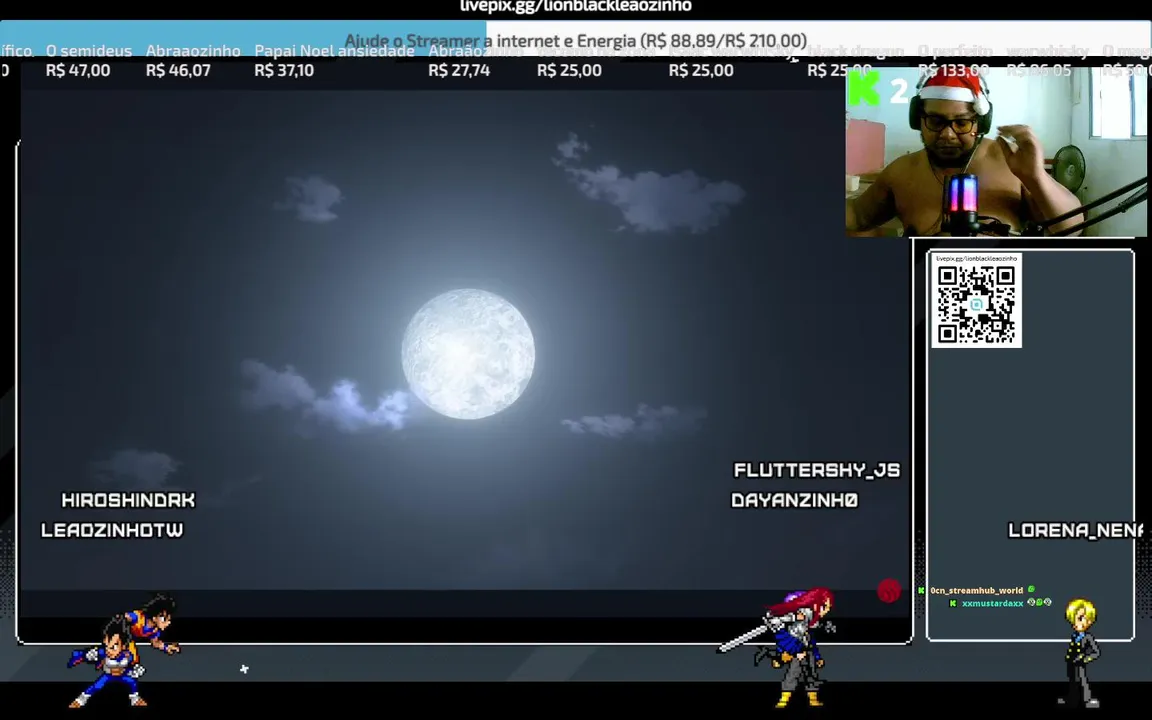Click the R$ 37,10 donation amount

coord(284,71)
